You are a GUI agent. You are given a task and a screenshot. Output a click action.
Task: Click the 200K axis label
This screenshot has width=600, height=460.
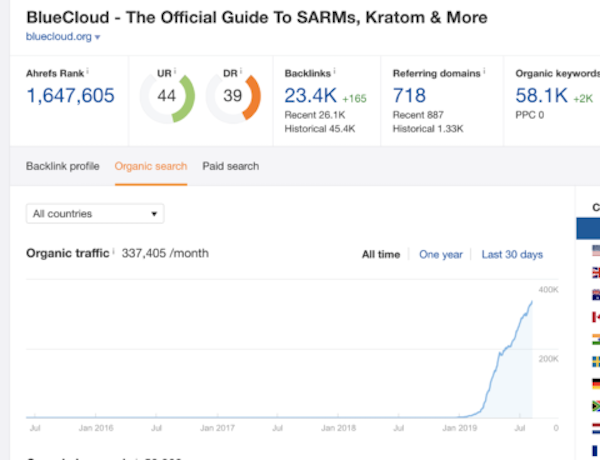(x=549, y=359)
